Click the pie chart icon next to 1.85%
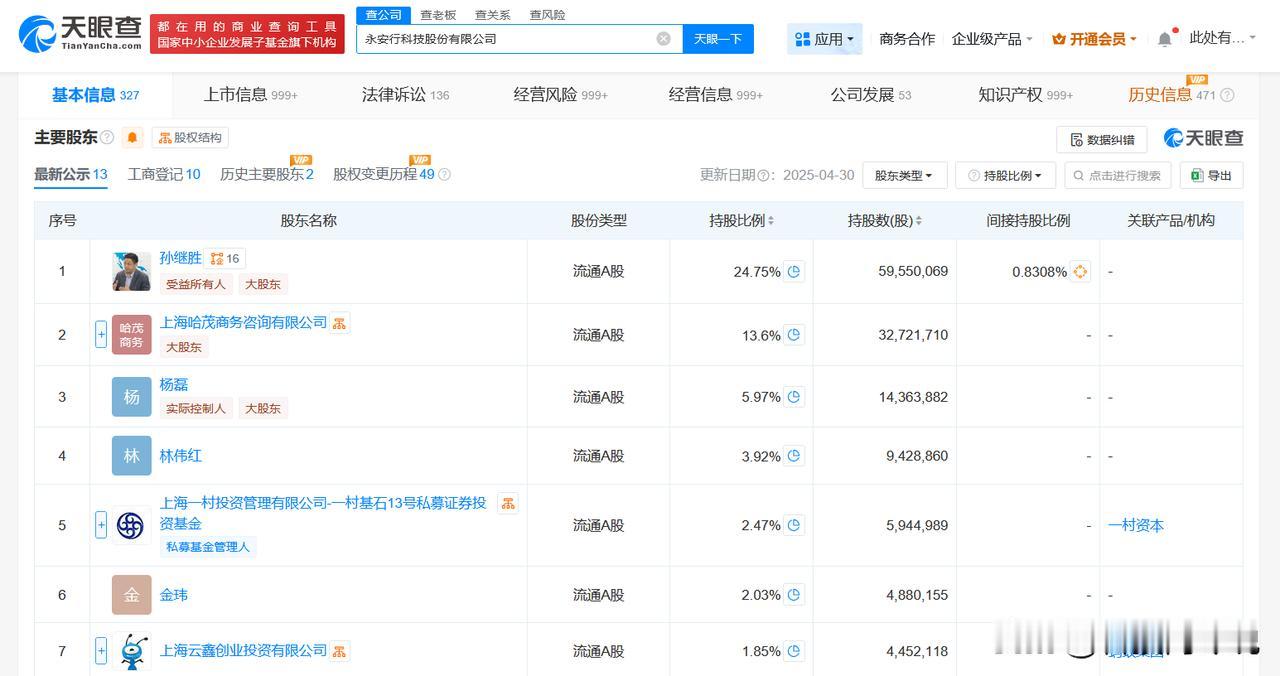The height and width of the screenshot is (676, 1280). (x=794, y=651)
